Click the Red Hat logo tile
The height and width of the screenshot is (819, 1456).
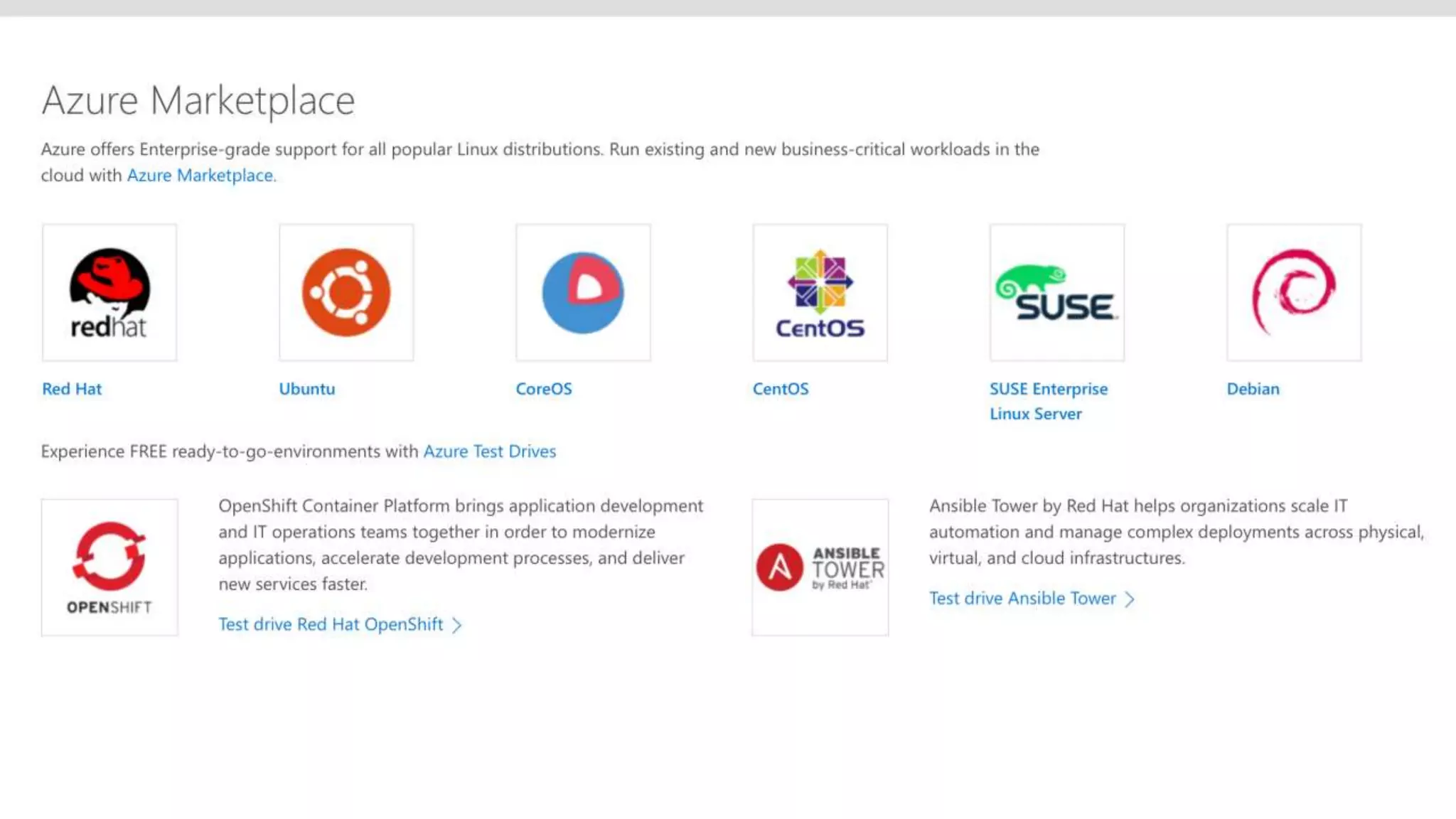[x=109, y=292]
